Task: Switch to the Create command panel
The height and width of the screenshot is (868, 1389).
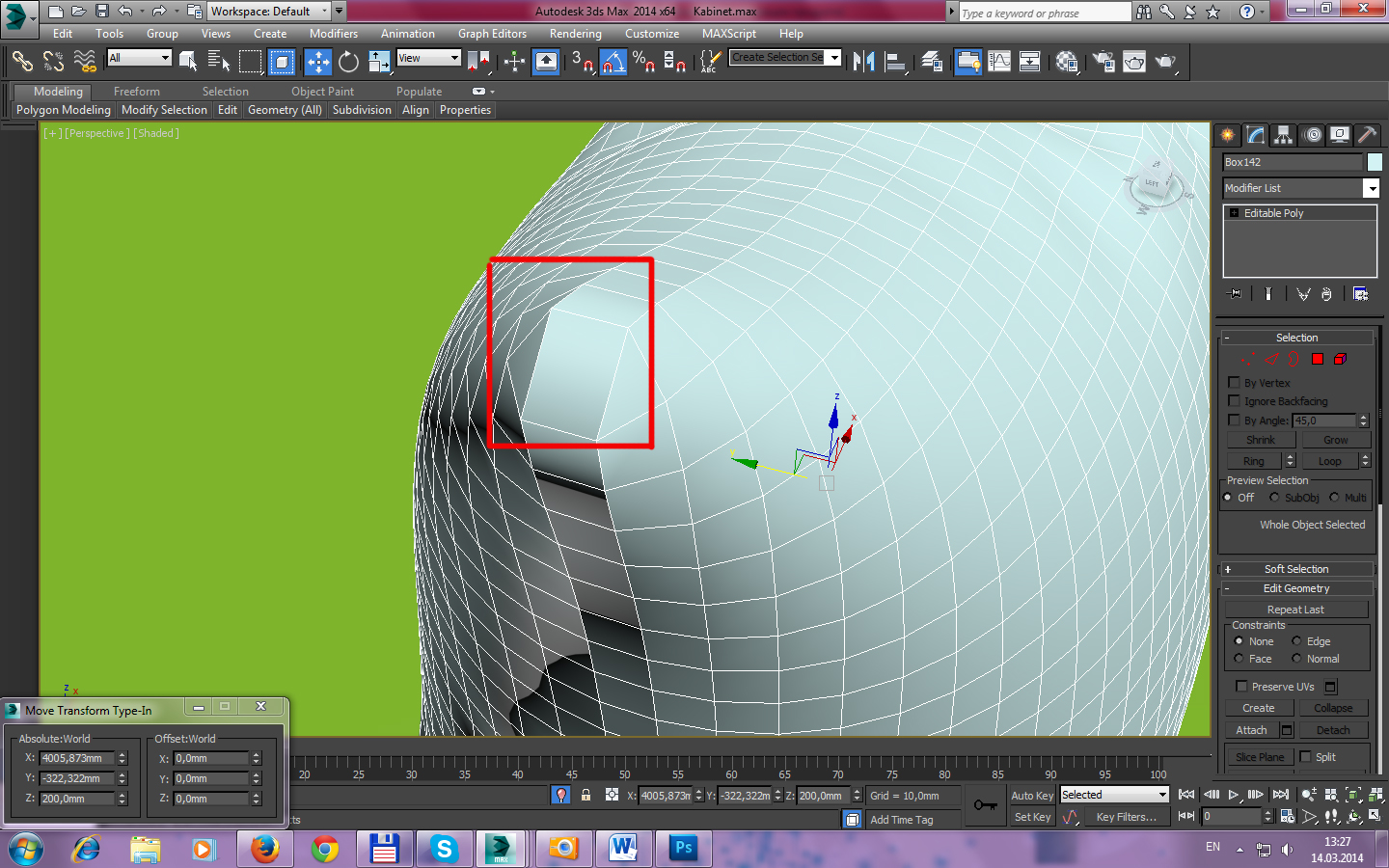Action: tap(1227, 135)
